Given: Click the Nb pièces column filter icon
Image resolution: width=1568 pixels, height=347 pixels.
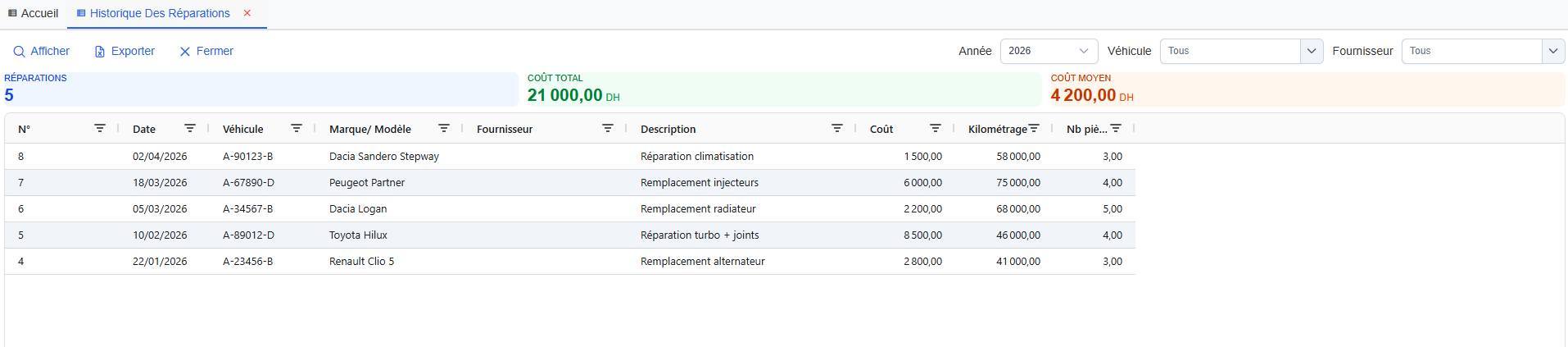Looking at the screenshot, I should 1116,129.
